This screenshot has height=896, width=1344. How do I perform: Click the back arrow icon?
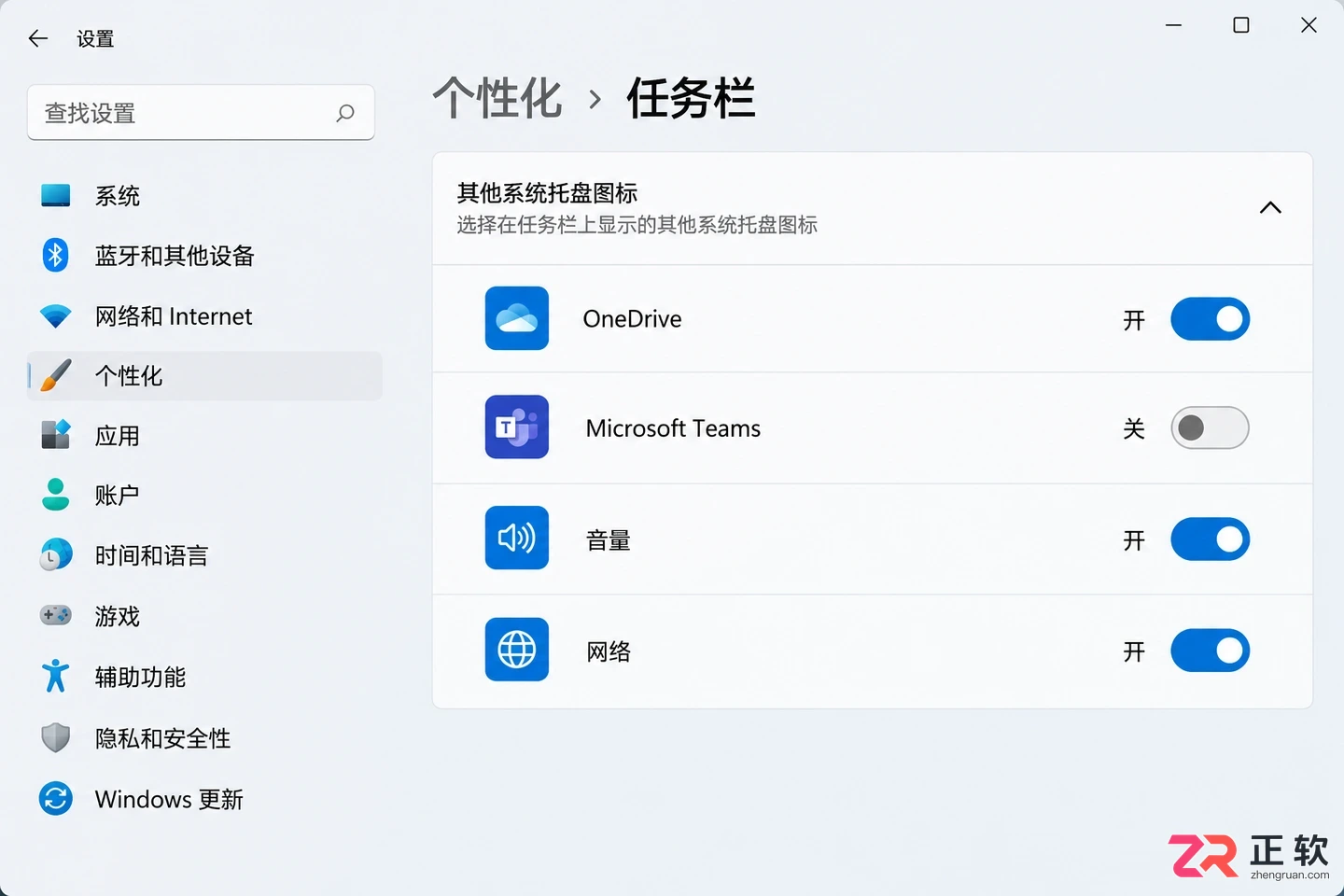38,38
